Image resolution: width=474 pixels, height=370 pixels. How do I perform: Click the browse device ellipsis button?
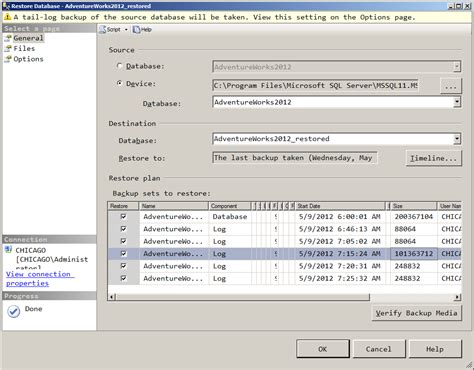click(x=451, y=86)
